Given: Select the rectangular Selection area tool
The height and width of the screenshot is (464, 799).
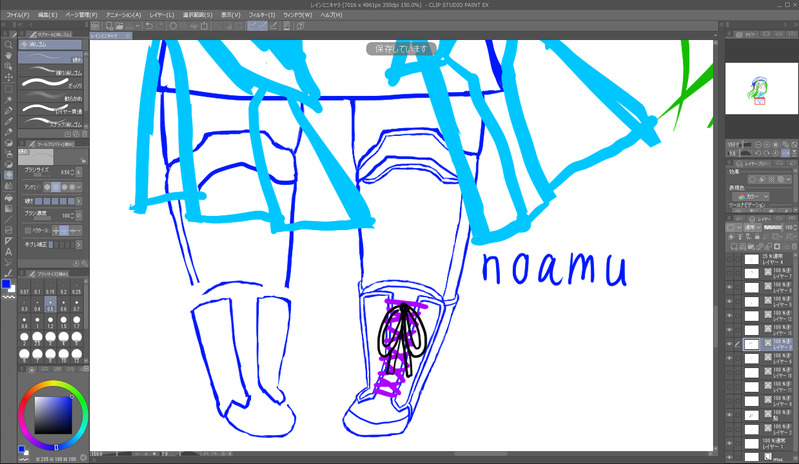Looking at the screenshot, I should click(8, 89).
